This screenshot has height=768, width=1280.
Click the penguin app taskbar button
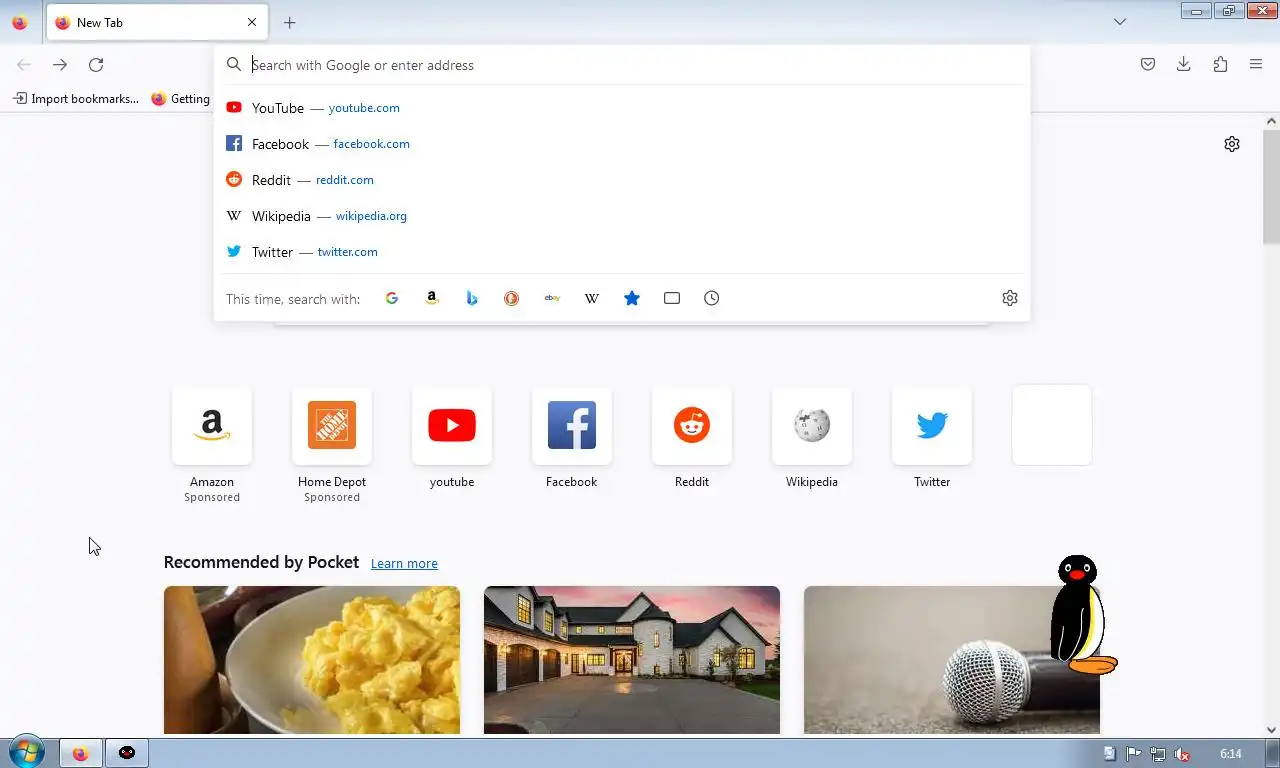click(127, 753)
